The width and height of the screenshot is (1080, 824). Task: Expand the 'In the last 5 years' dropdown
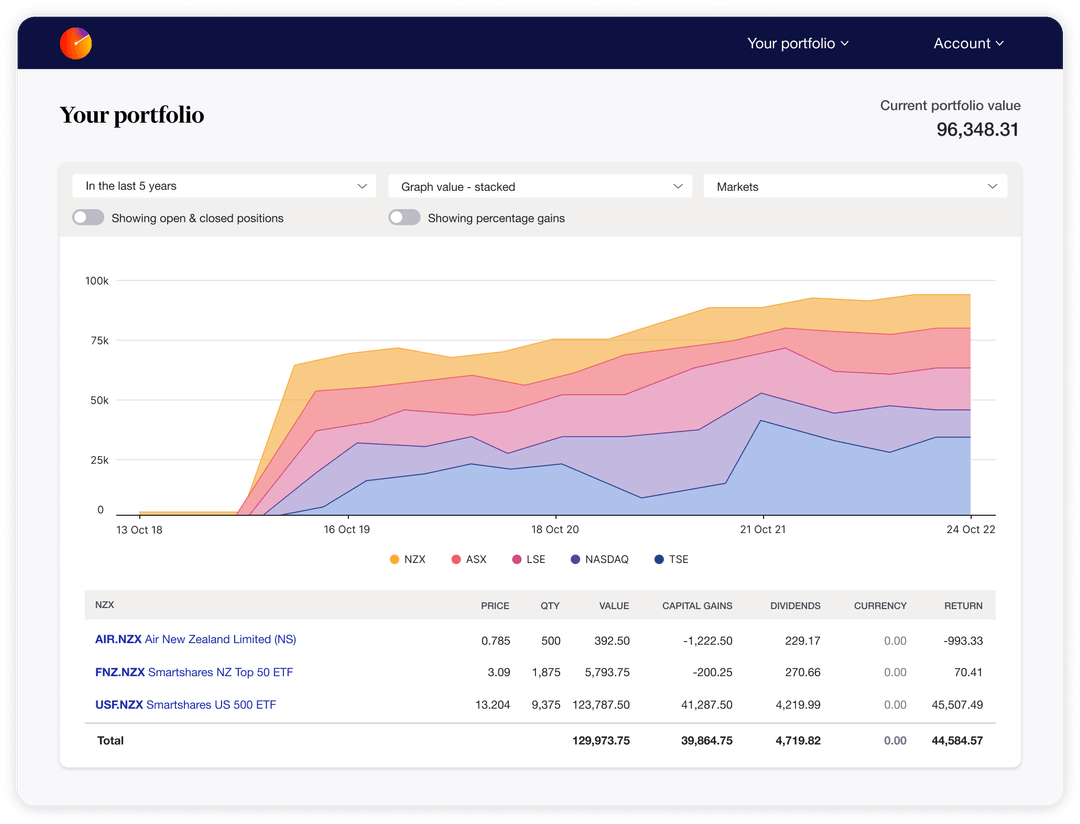(224, 186)
